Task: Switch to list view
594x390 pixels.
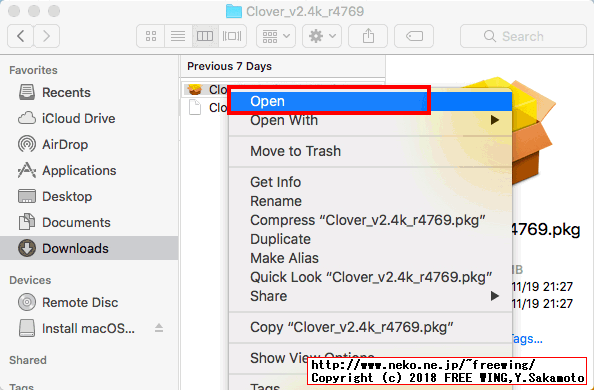Action: point(178,36)
